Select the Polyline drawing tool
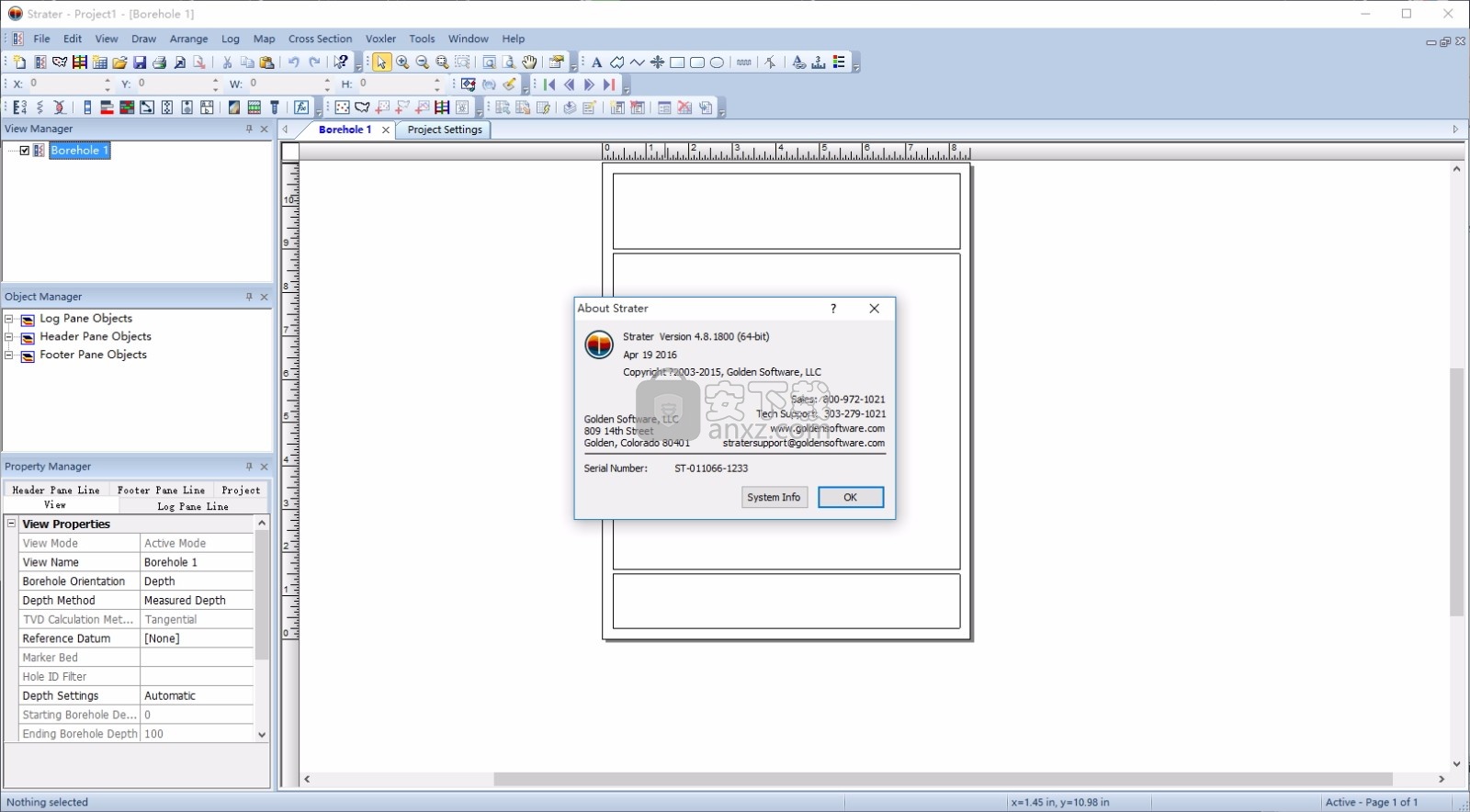 [637, 62]
